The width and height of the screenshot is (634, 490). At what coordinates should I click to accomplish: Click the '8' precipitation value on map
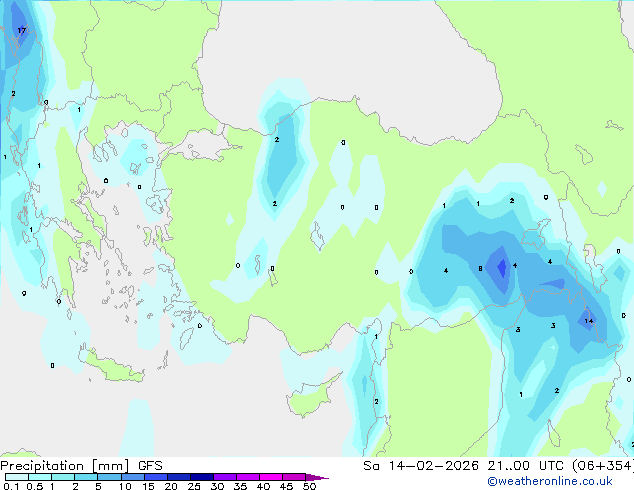pos(480,268)
